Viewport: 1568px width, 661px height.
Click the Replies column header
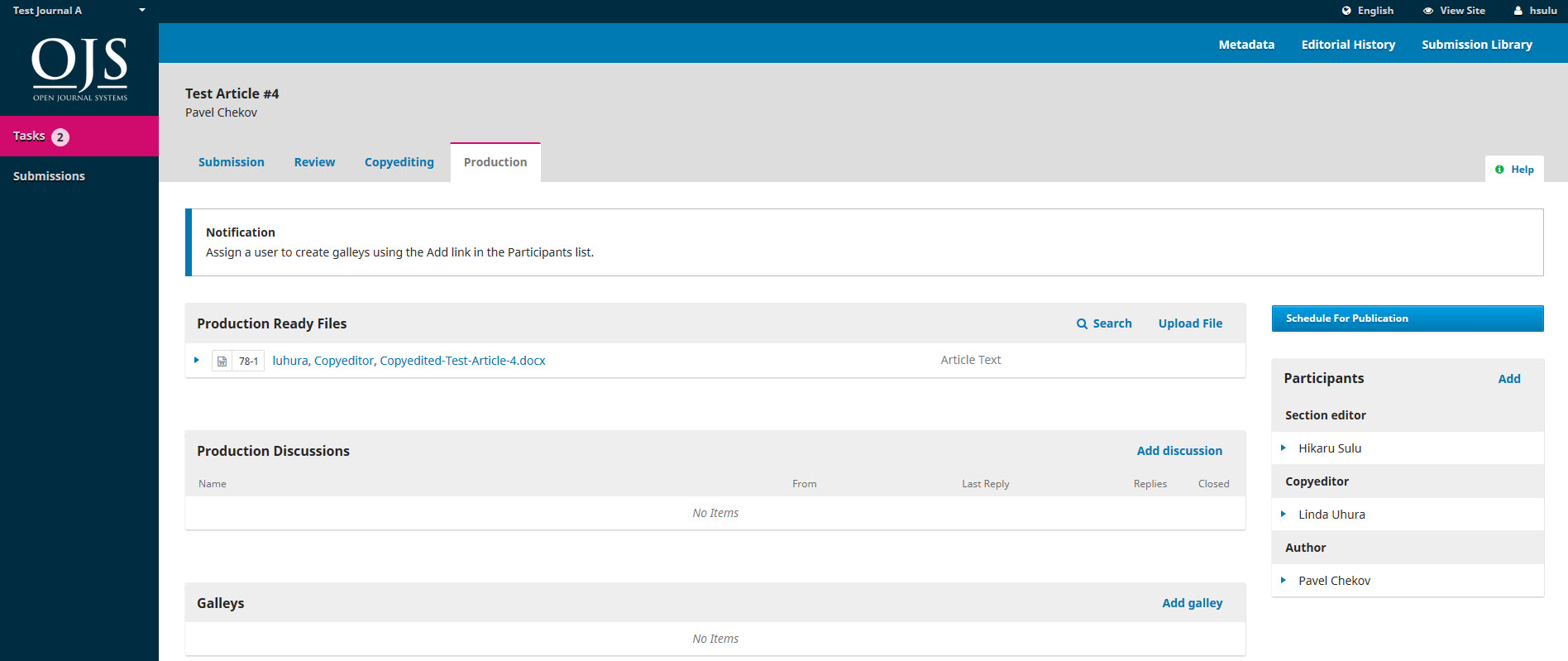pos(1150,484)
